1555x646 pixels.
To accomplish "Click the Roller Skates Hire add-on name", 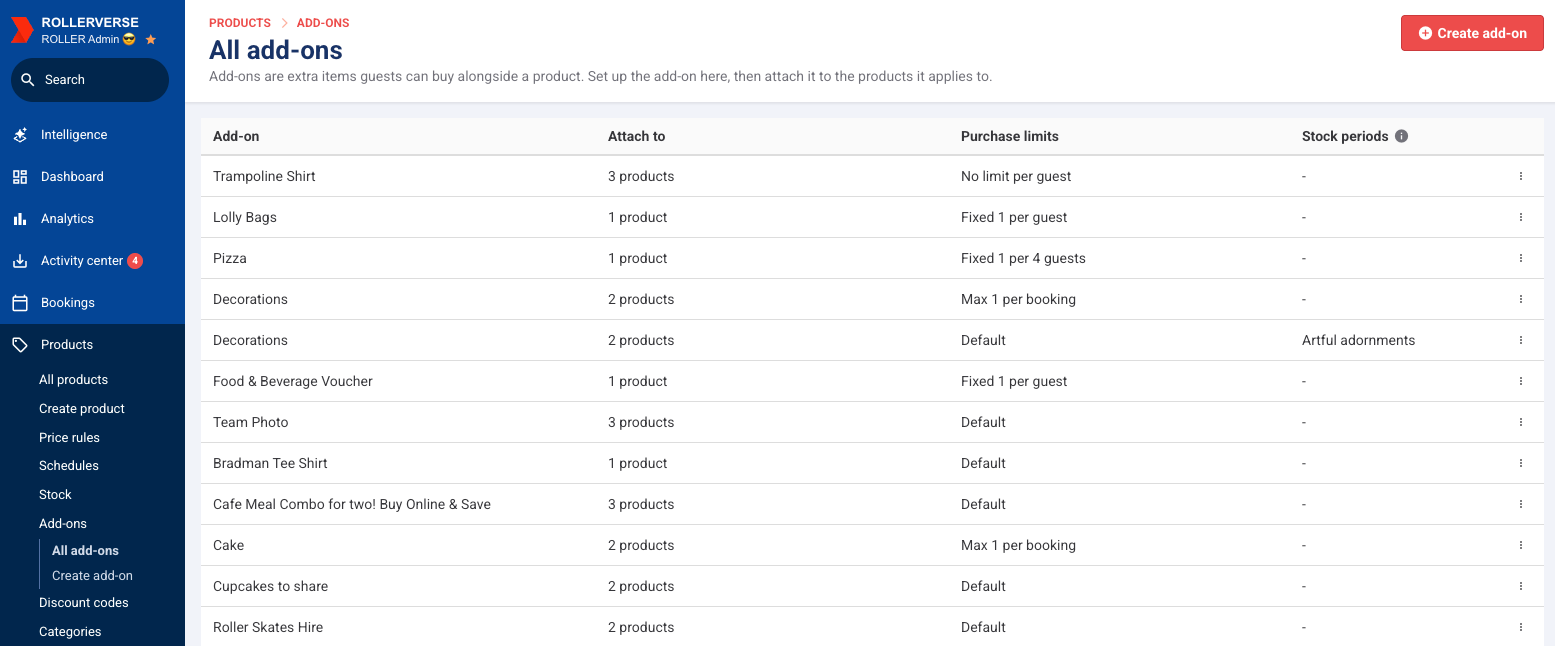I will click(x=268, y=627).
